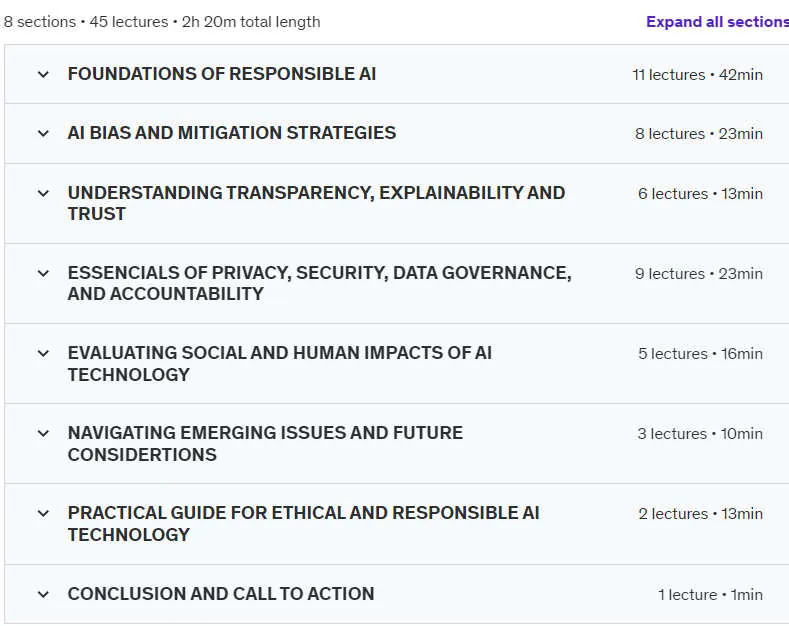Select UNDERSTANDING TRANSPARENCY, EXPLAINABILITY AND TRUST heading
The image size is (789, 626).
[x=317, y=203]
